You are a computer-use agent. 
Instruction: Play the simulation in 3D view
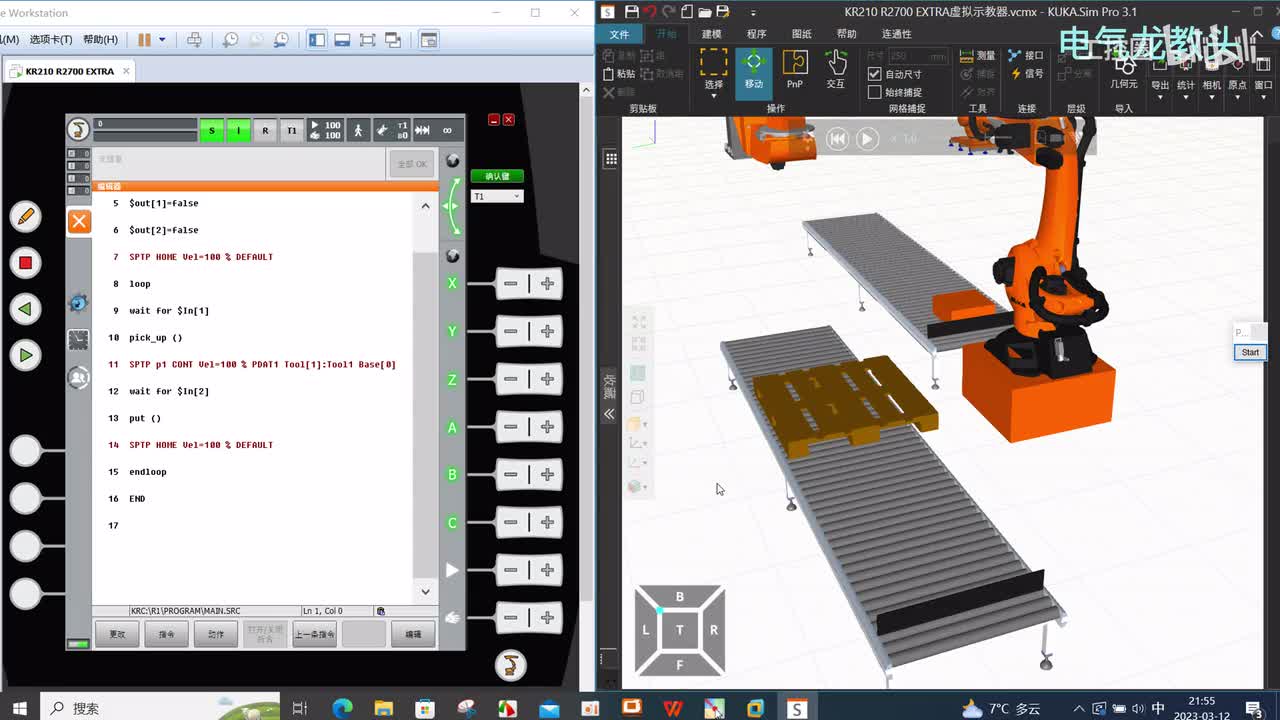pyautogui.click(x=867, y=139)
